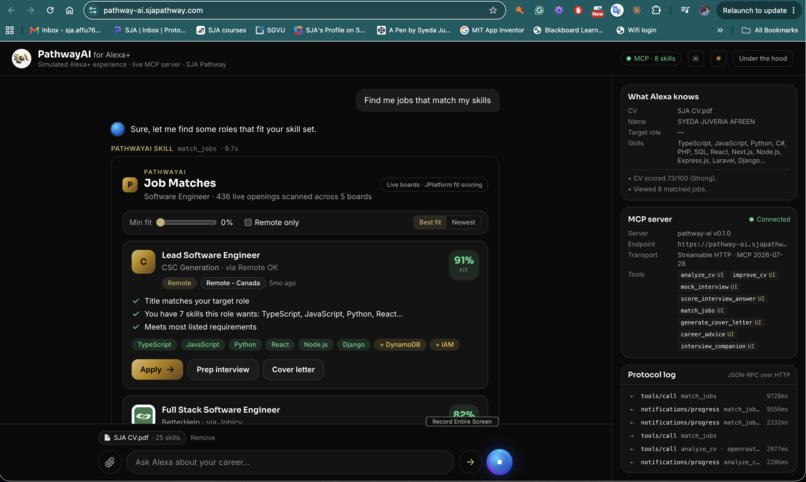The image size is (806, 482).
Task: Open the Google Translate extension icon
Action: (617, 10)
